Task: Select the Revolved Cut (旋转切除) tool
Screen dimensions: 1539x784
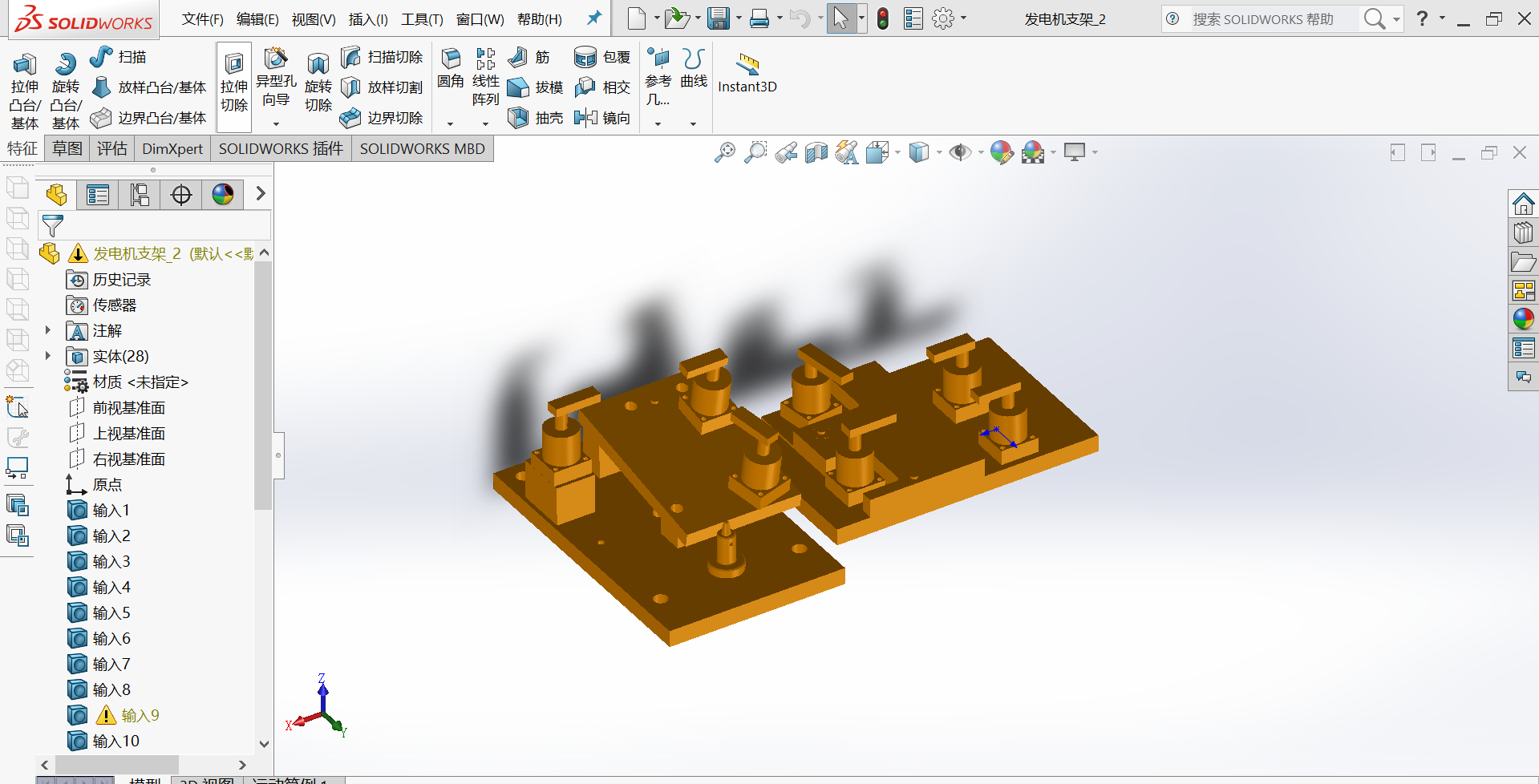Action: point(318,83)
